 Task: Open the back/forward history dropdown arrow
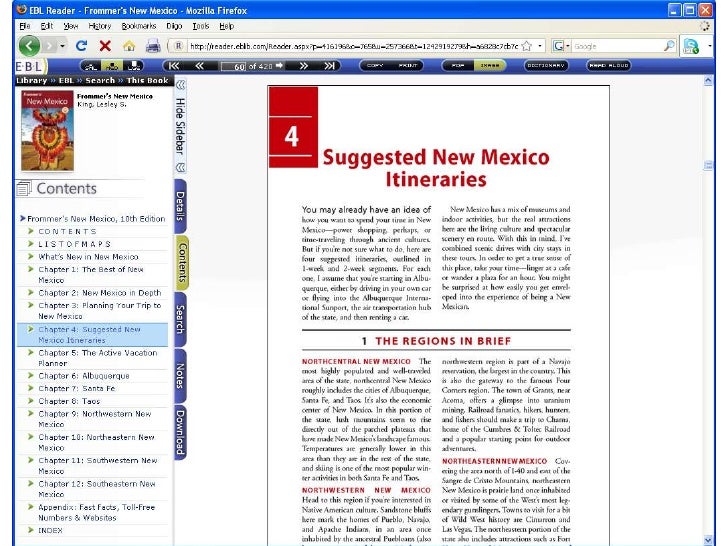(x=62, y=46)
